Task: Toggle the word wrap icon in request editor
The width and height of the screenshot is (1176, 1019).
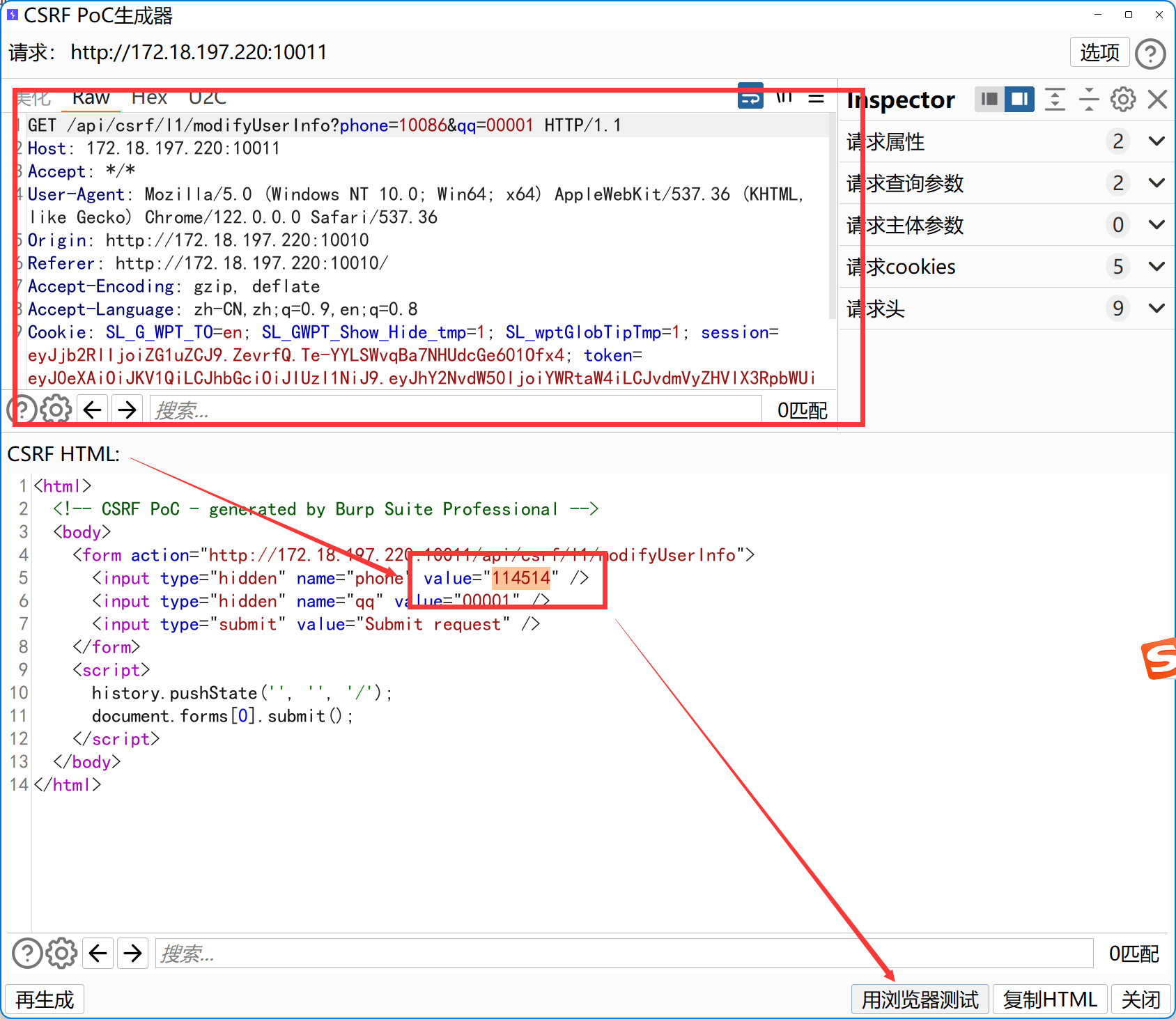Action: pyautogui.click(x=750, y=97)
